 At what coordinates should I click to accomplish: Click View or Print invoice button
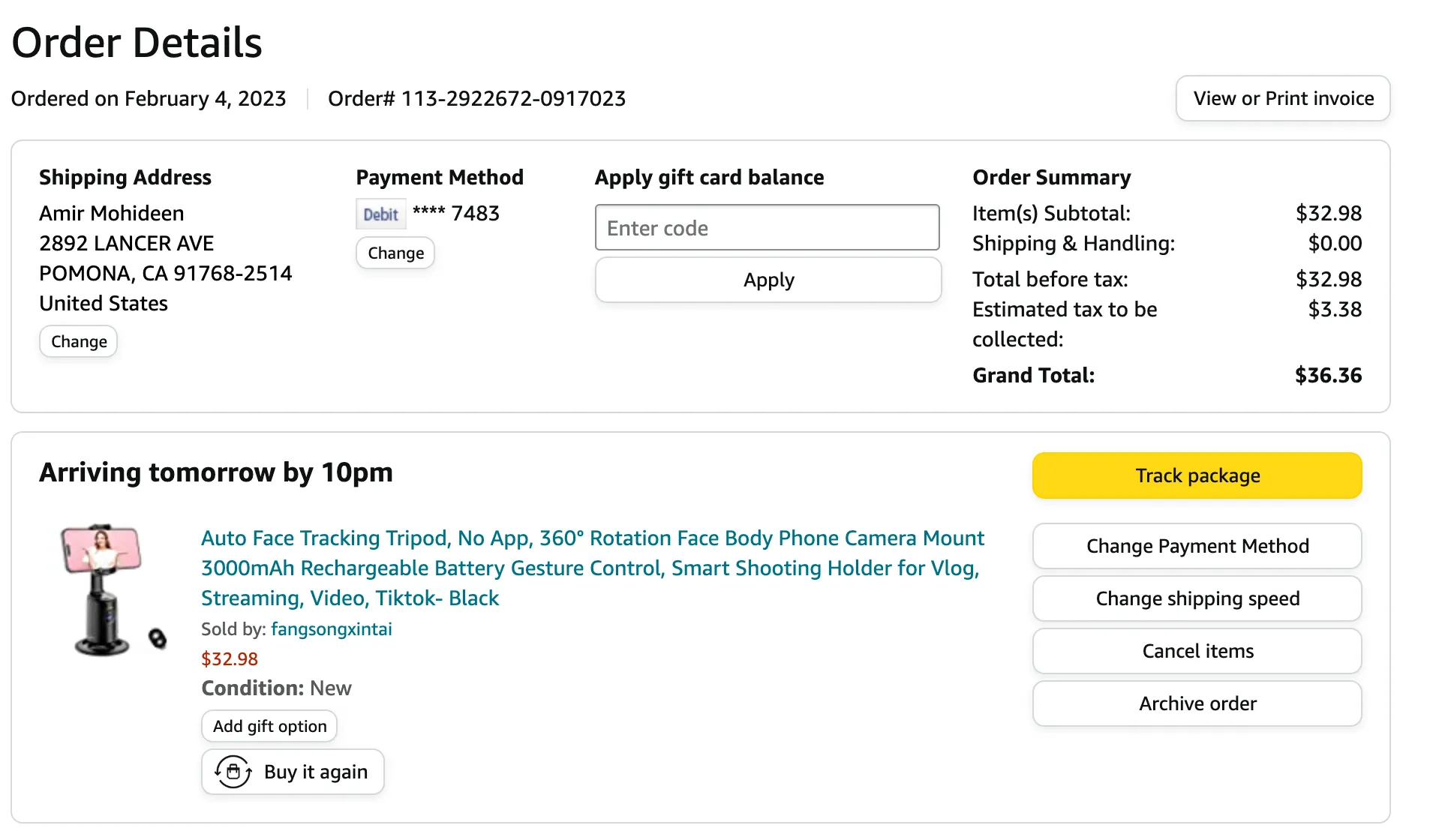point(1282,98)
